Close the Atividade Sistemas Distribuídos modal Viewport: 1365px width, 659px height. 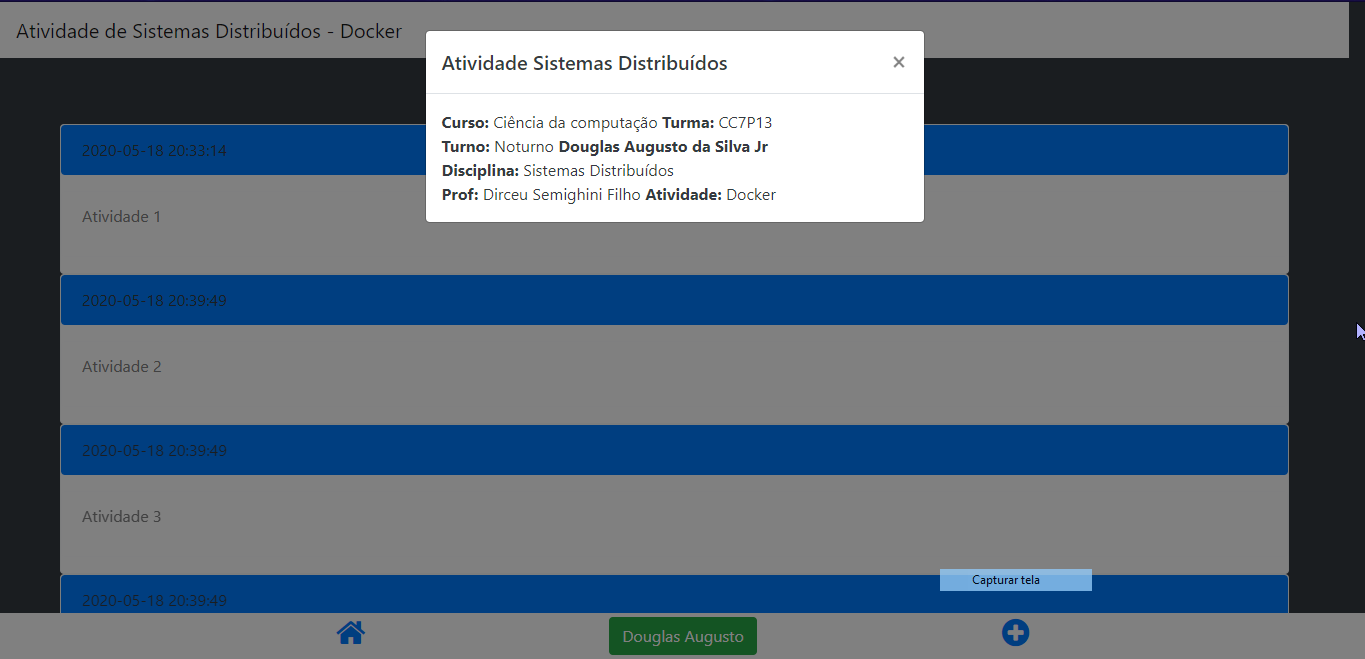(898, 63)
